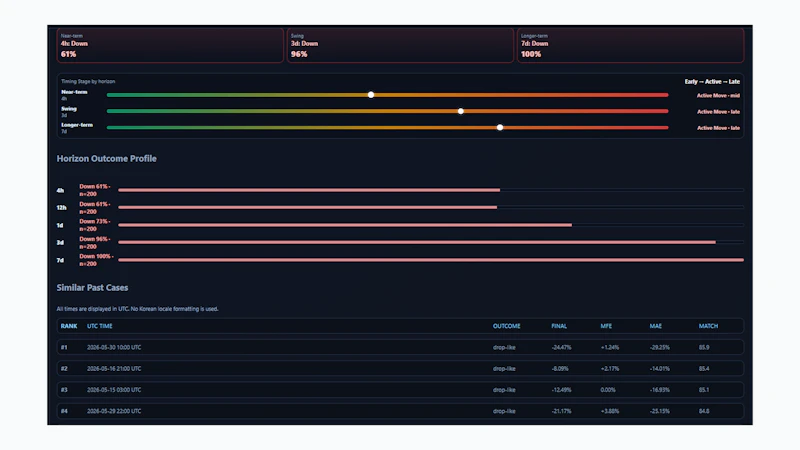Click FINAL value -8.09% in row #2

coord(560,368)
